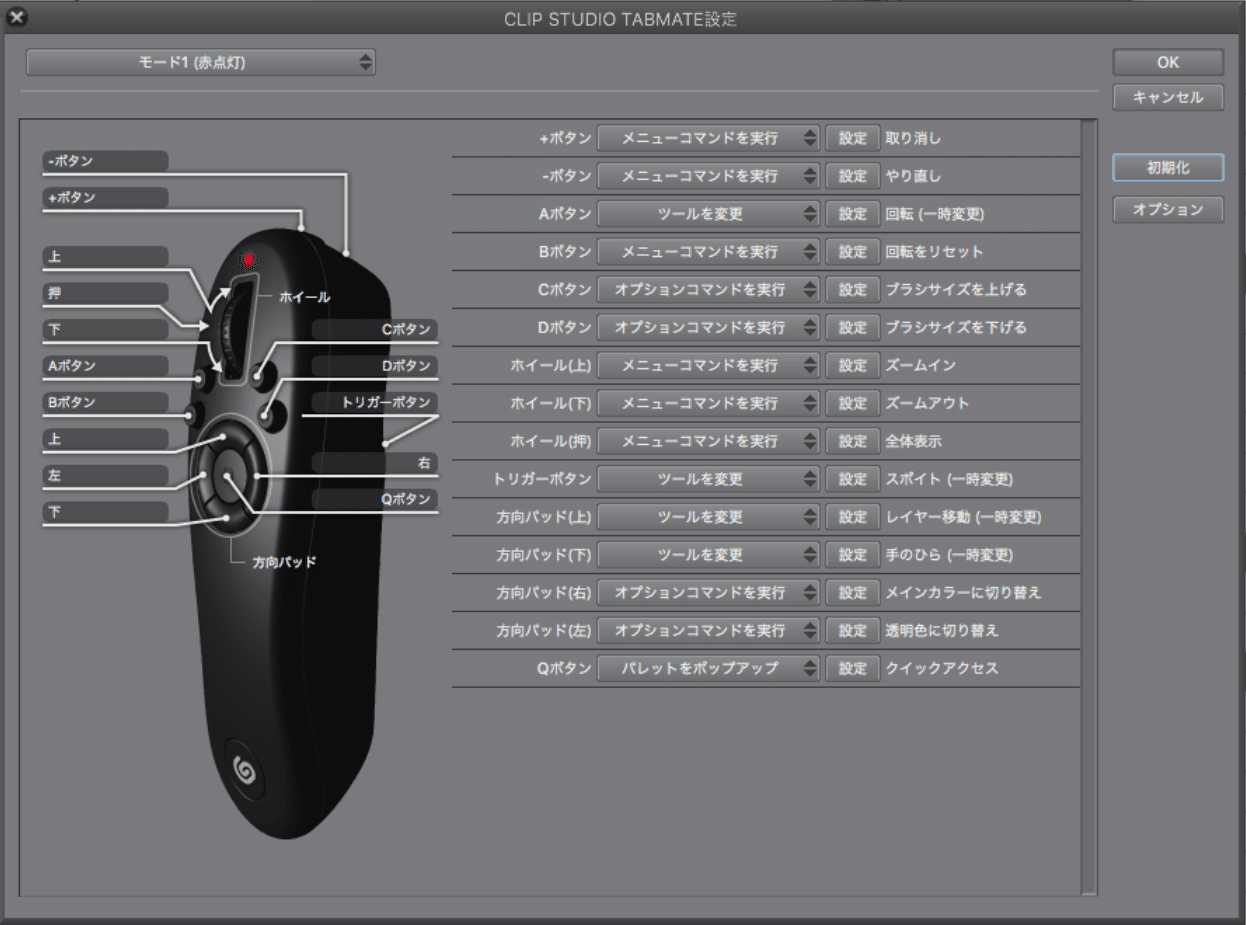
Task: Click 設定 button for 方向パッド(上) row
Action: 852,518
